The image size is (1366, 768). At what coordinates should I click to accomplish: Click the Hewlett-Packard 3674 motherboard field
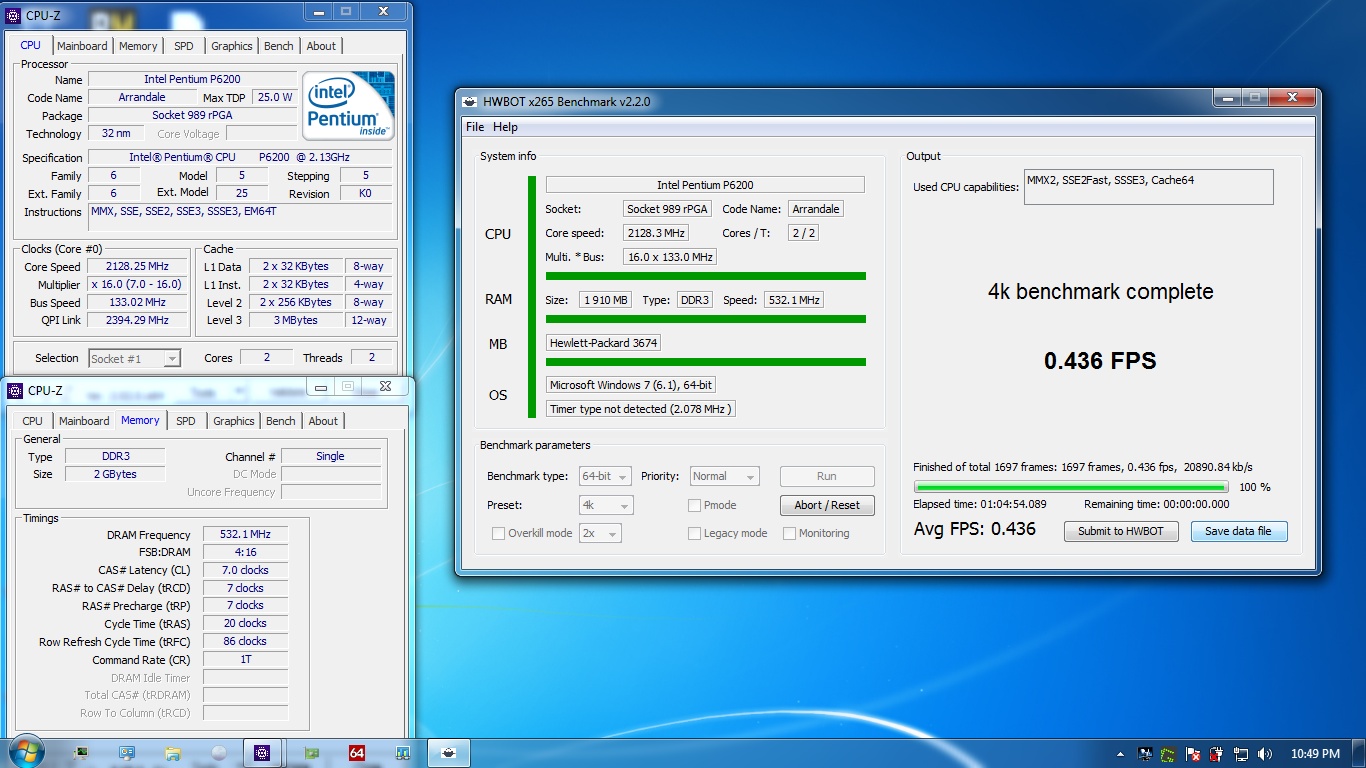coord(603,342)
